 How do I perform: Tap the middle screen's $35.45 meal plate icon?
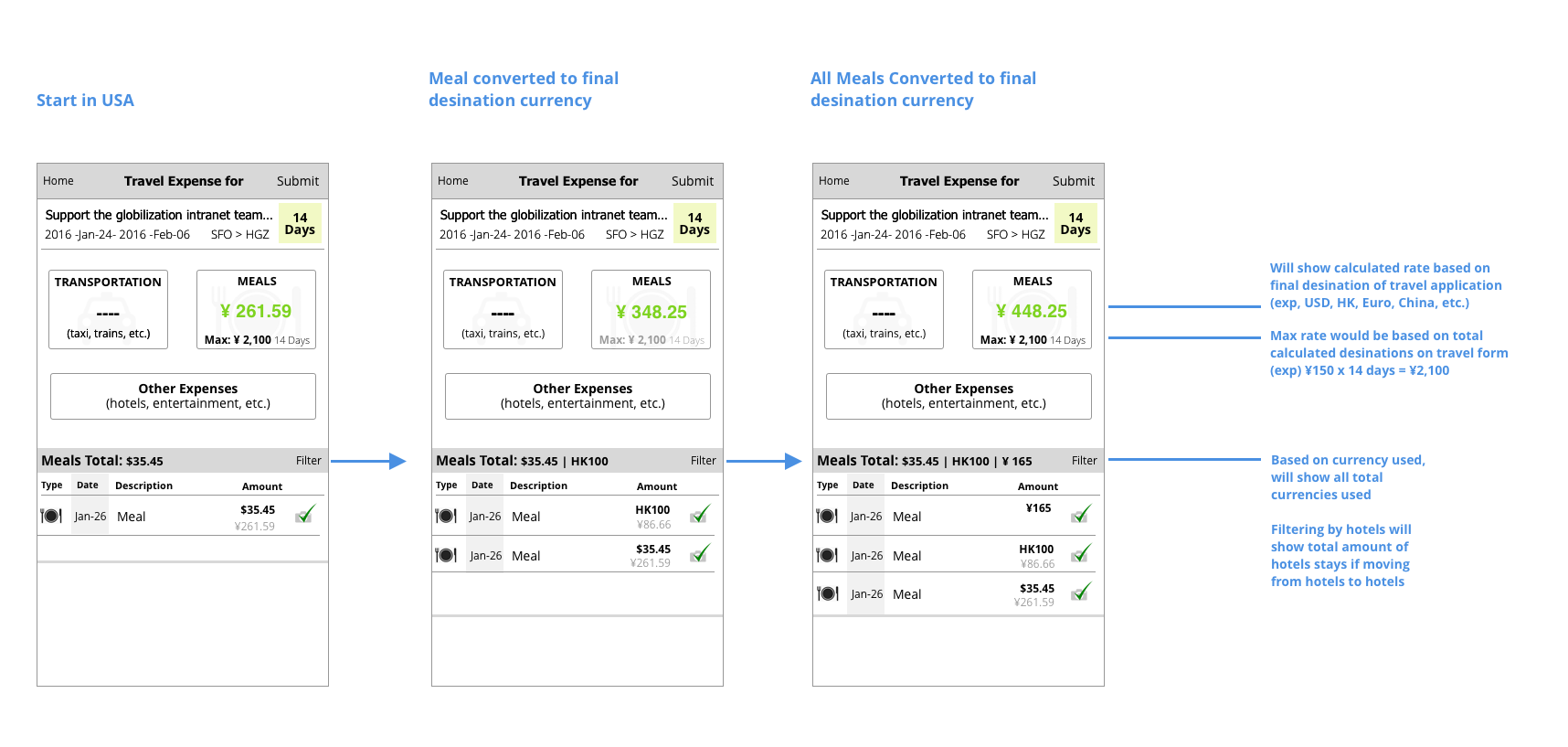pos(446,555)
